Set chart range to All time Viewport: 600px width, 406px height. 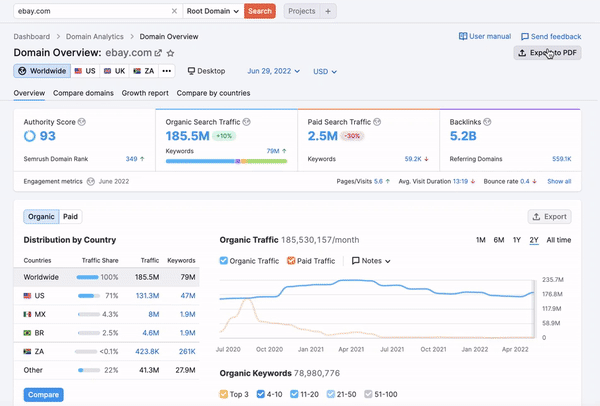pyautogui.click(x=559, y=240)
